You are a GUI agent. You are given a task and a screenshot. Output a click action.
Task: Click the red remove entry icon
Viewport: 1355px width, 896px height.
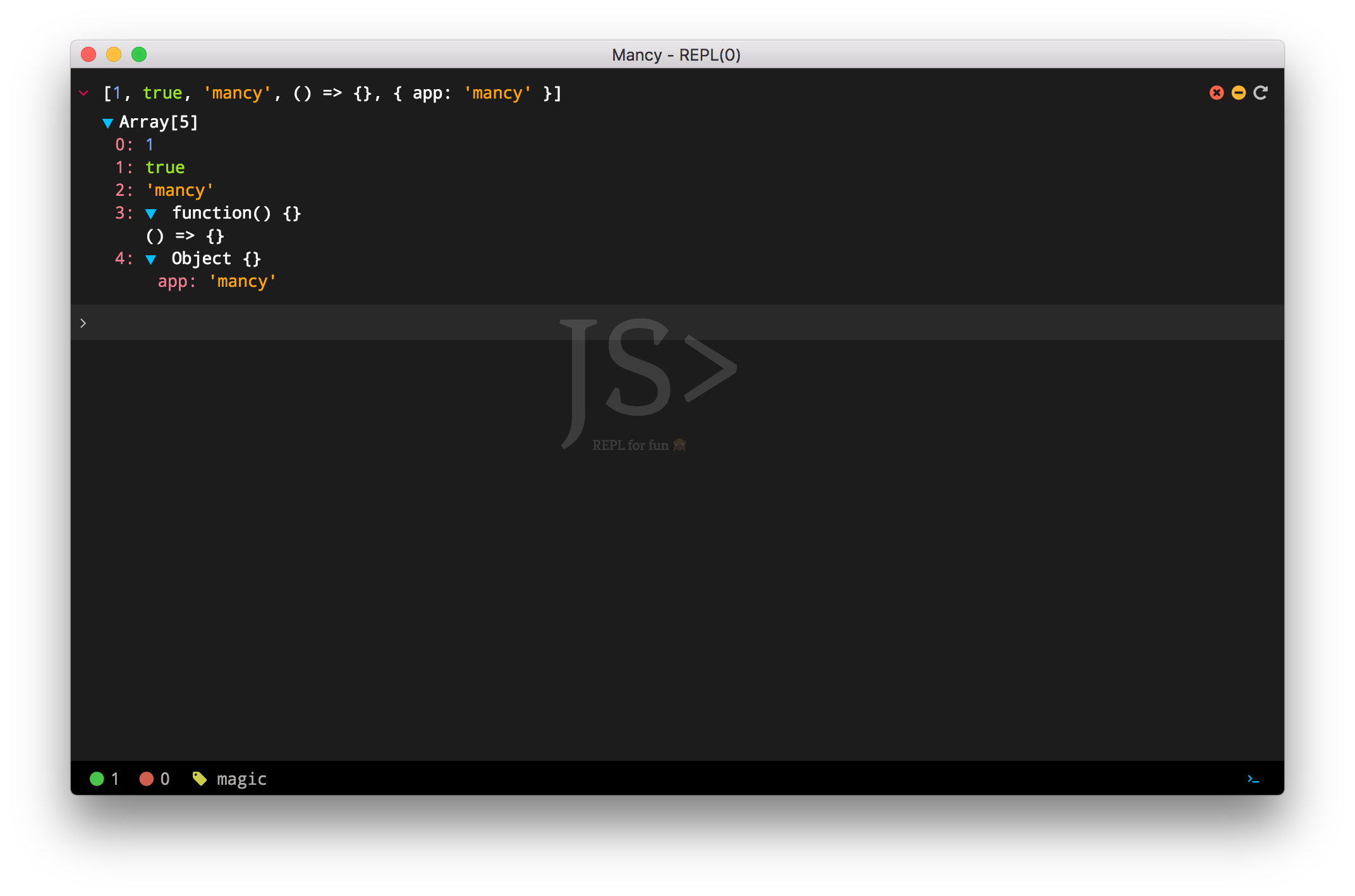click(1217, 93)
